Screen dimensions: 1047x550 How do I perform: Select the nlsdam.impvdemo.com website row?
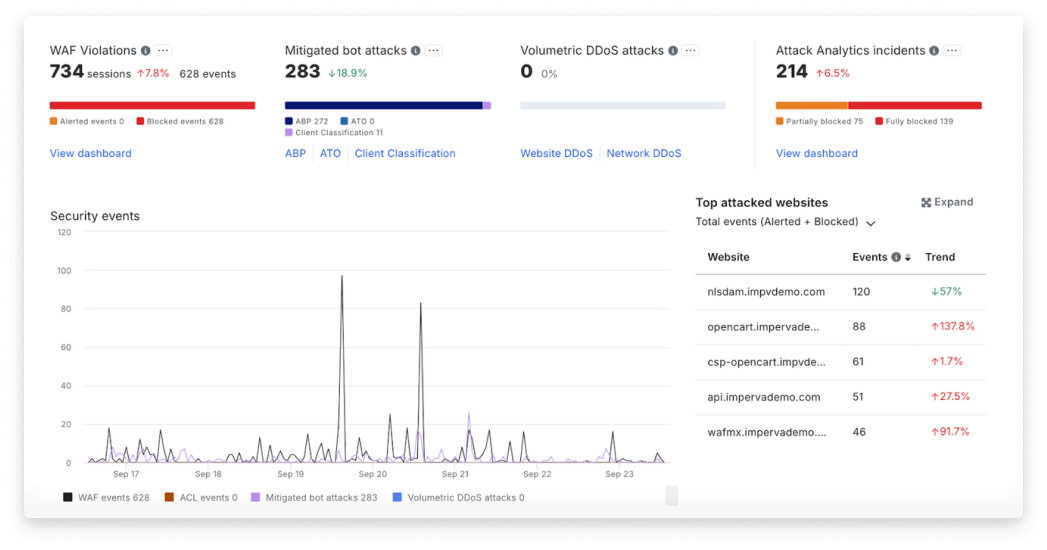766,292
